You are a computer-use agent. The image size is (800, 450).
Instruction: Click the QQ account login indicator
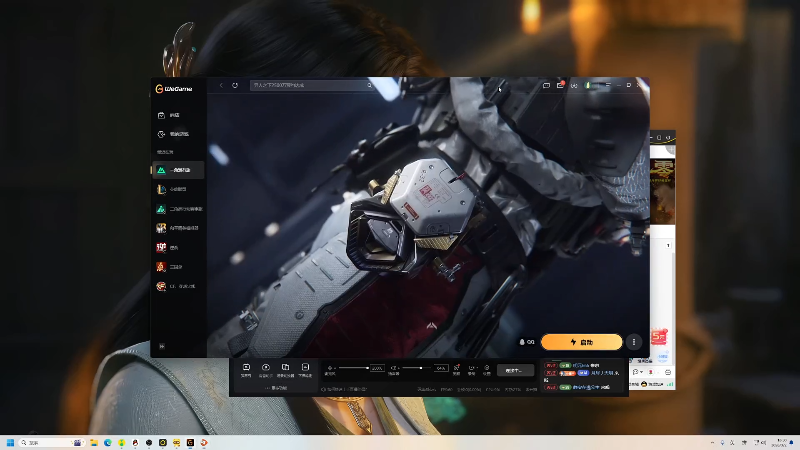coord(527,342)
